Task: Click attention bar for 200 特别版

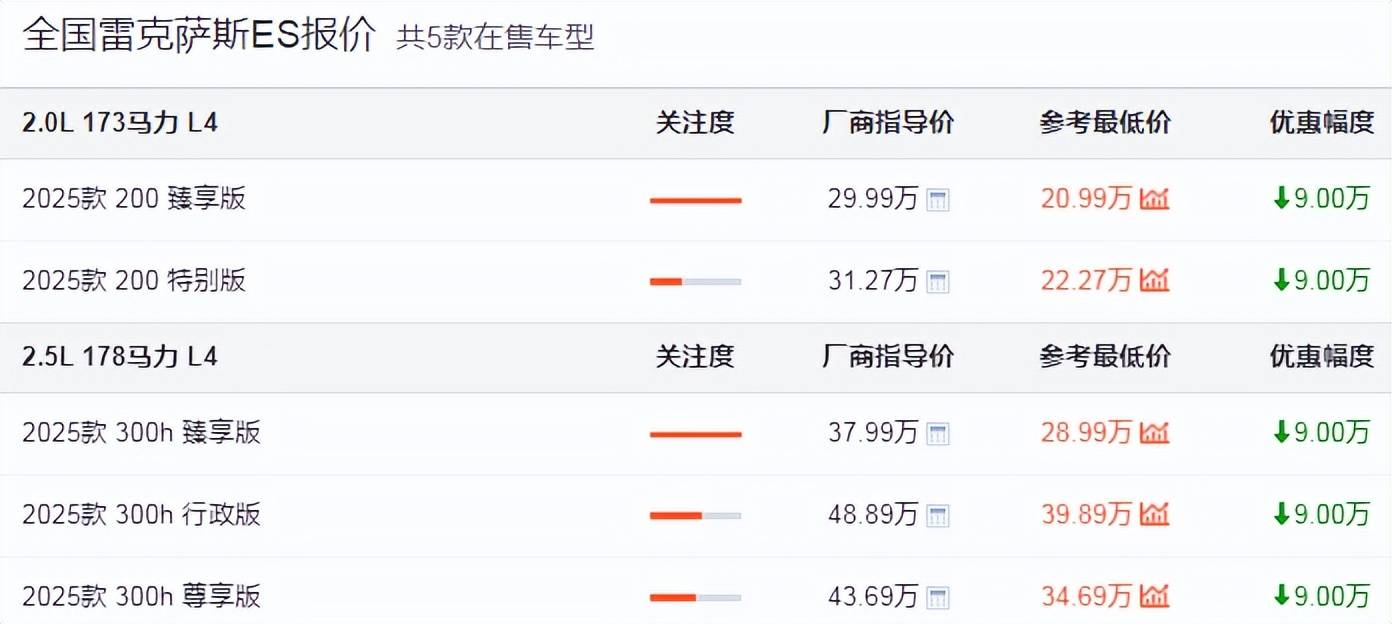Action: click(x=695, y=282)
